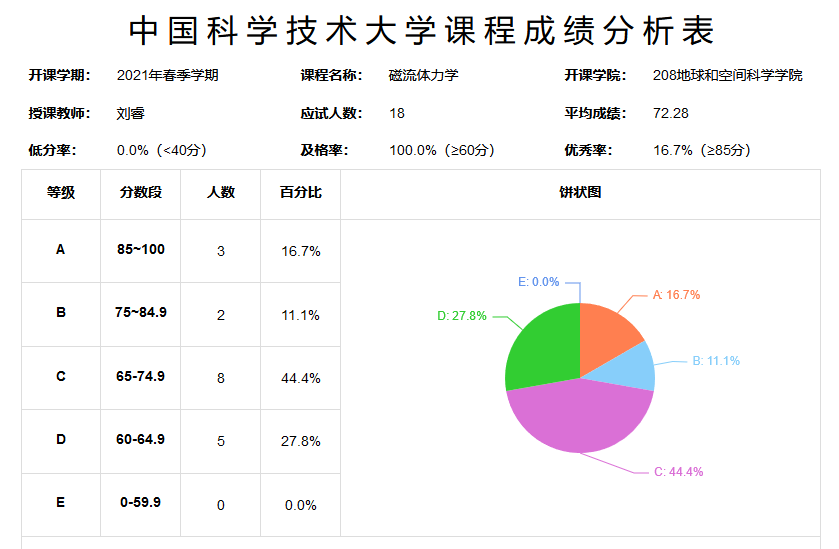Click the 'B: 11.1%' chart label
Image resolution: width=839 pixels, height=549 pixels.
(x=716, y=361)
